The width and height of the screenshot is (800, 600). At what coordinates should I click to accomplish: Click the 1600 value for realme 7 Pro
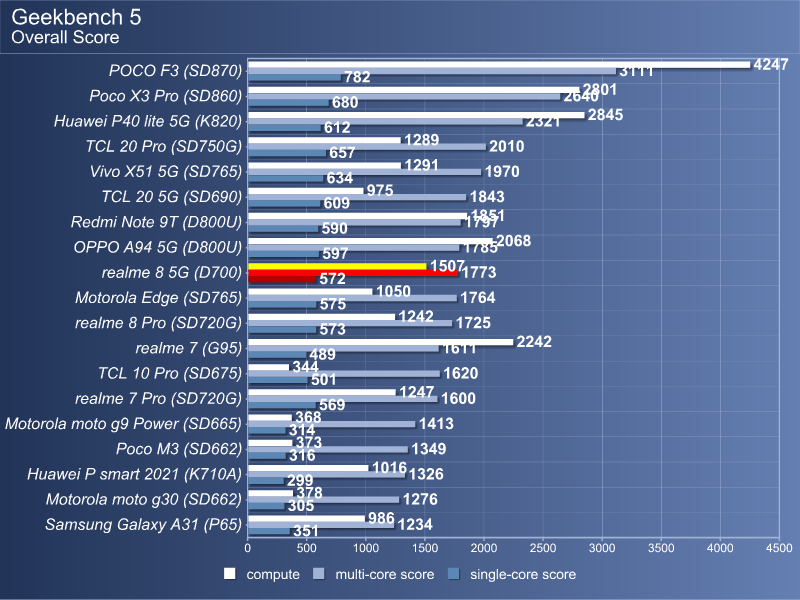click(x=458, y=398)
